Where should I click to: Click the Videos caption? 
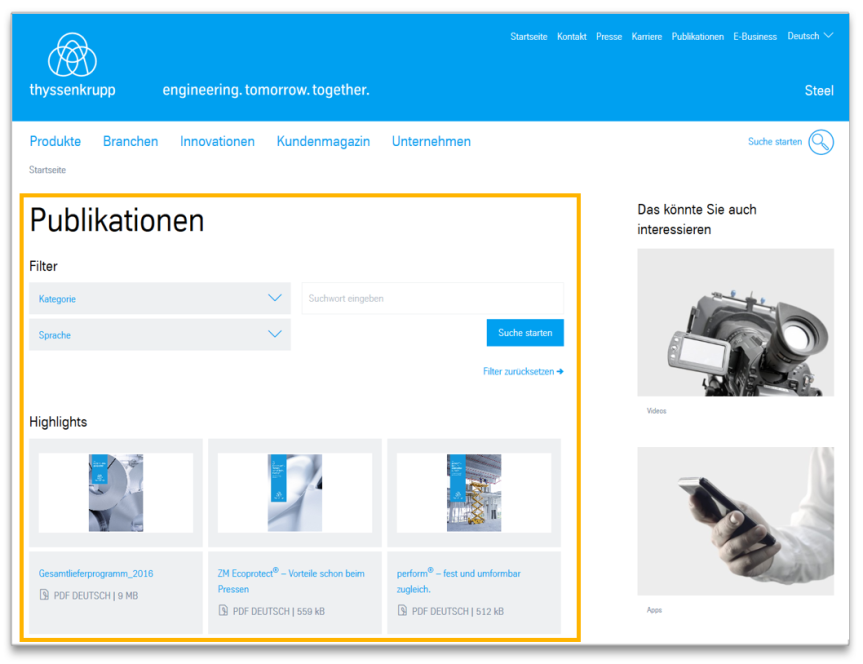click(656, 411)
